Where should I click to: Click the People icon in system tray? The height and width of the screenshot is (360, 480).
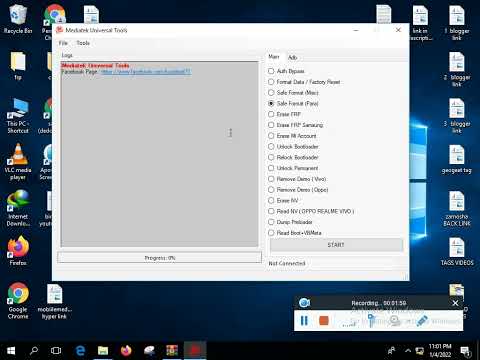[392, 351]
